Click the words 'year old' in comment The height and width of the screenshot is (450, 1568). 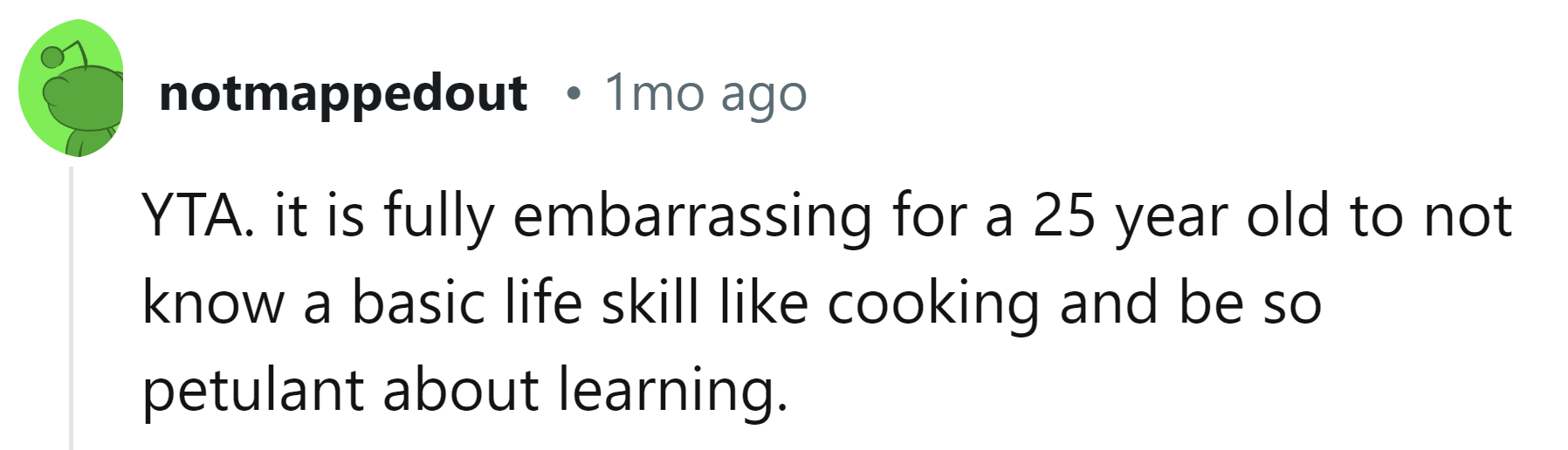point(1222,216)
